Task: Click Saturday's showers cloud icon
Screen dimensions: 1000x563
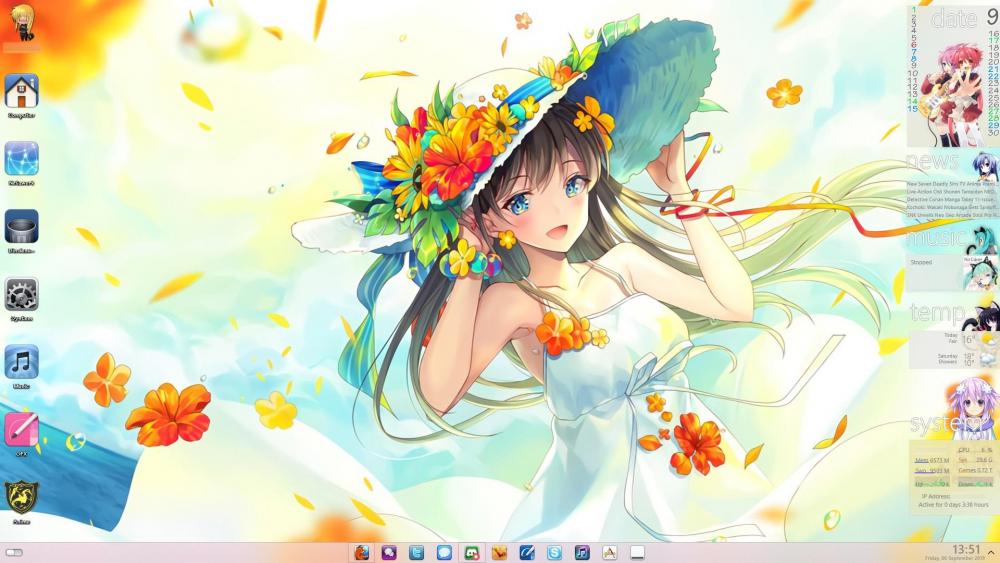Action: click(x=987, y=359)
